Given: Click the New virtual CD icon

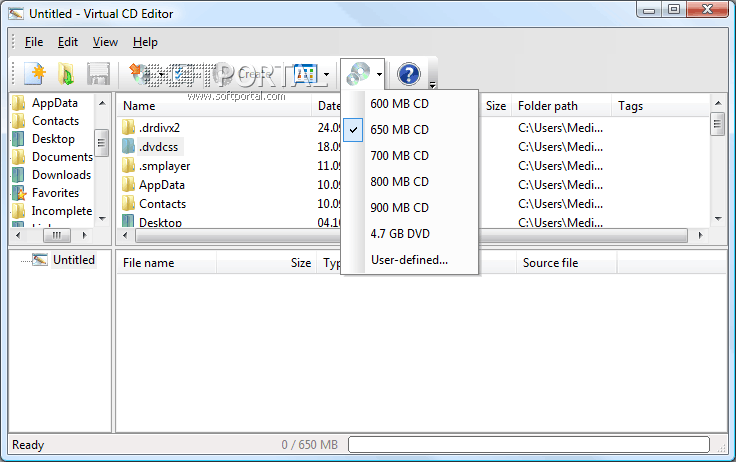Looking at the screenshot, I should 35,74.
